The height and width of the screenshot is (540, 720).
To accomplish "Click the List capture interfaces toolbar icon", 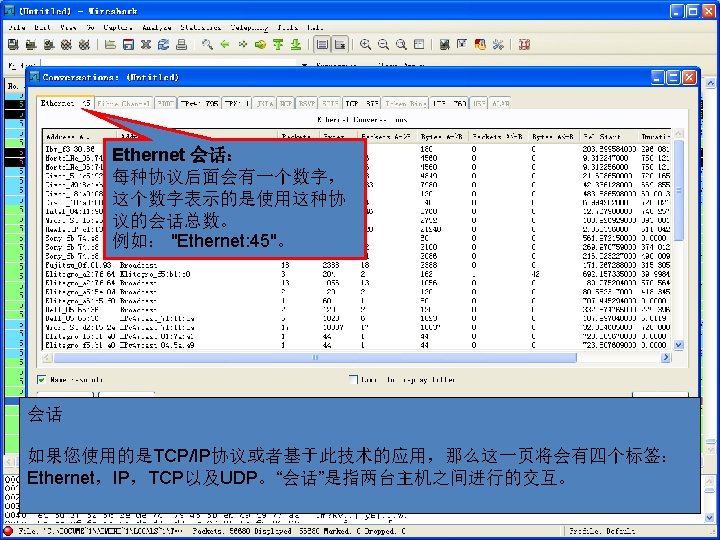I will pyautogui.click(x=13, y=45).
